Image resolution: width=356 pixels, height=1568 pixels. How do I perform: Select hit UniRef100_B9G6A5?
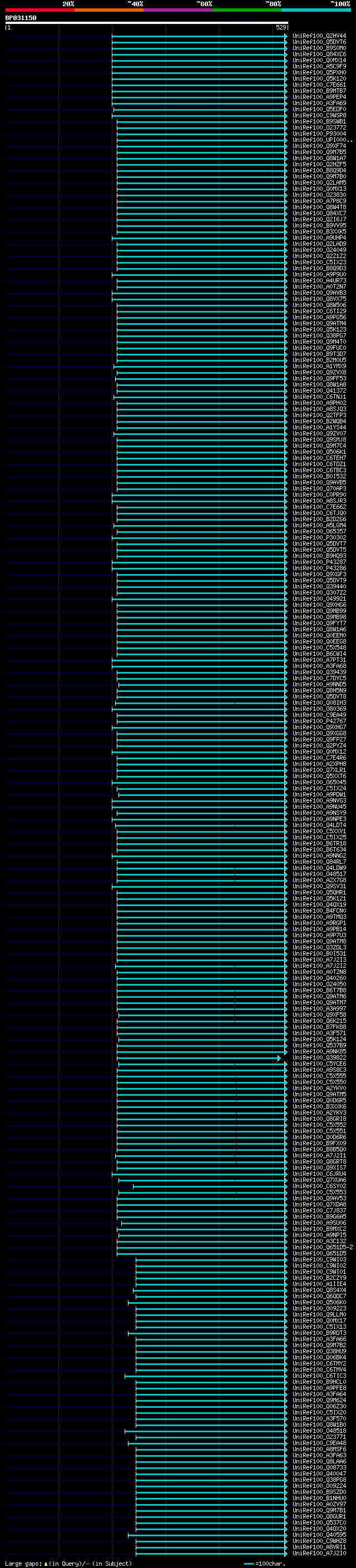coord(319,1217)
